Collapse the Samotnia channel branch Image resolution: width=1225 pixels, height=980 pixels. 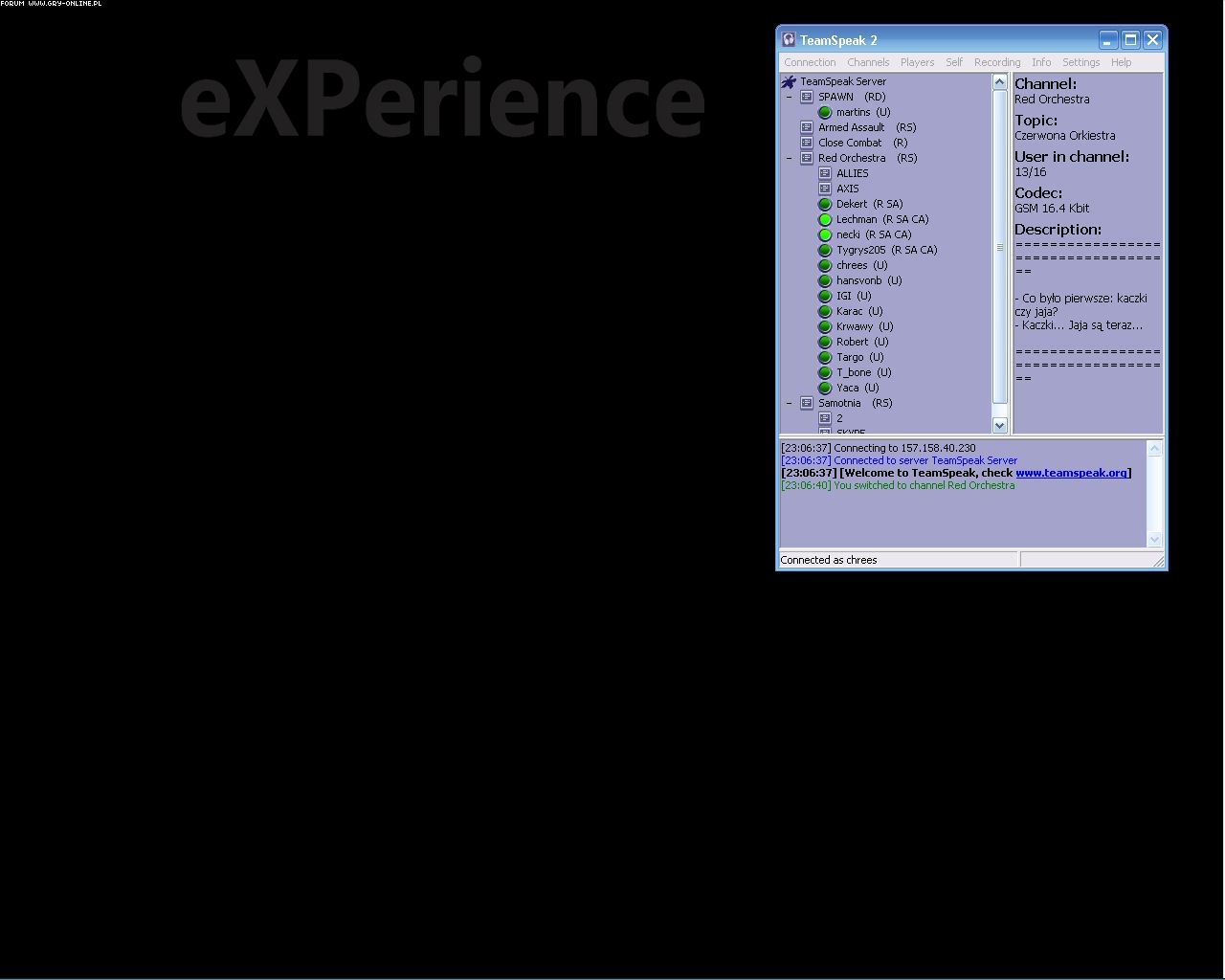point(790,403)
